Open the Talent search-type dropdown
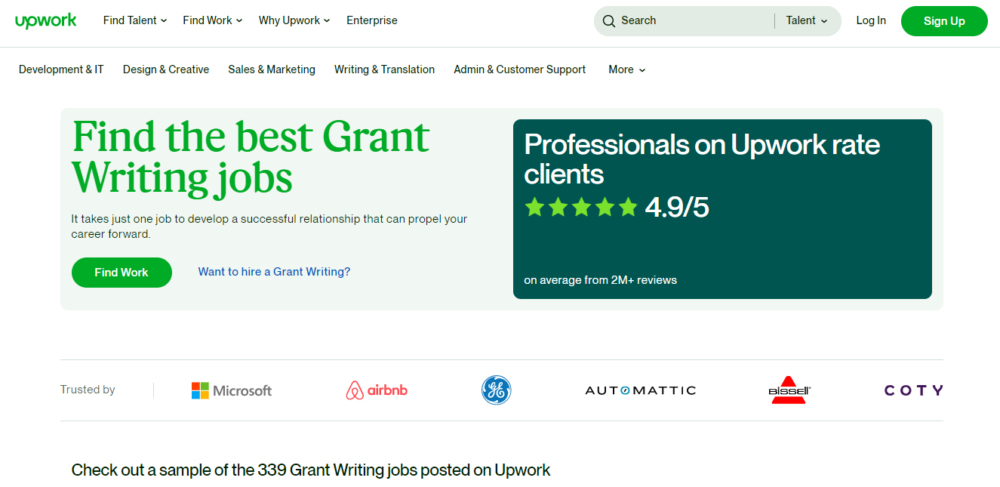This screenshot has height=487, width=1000. tap(807, 20)
